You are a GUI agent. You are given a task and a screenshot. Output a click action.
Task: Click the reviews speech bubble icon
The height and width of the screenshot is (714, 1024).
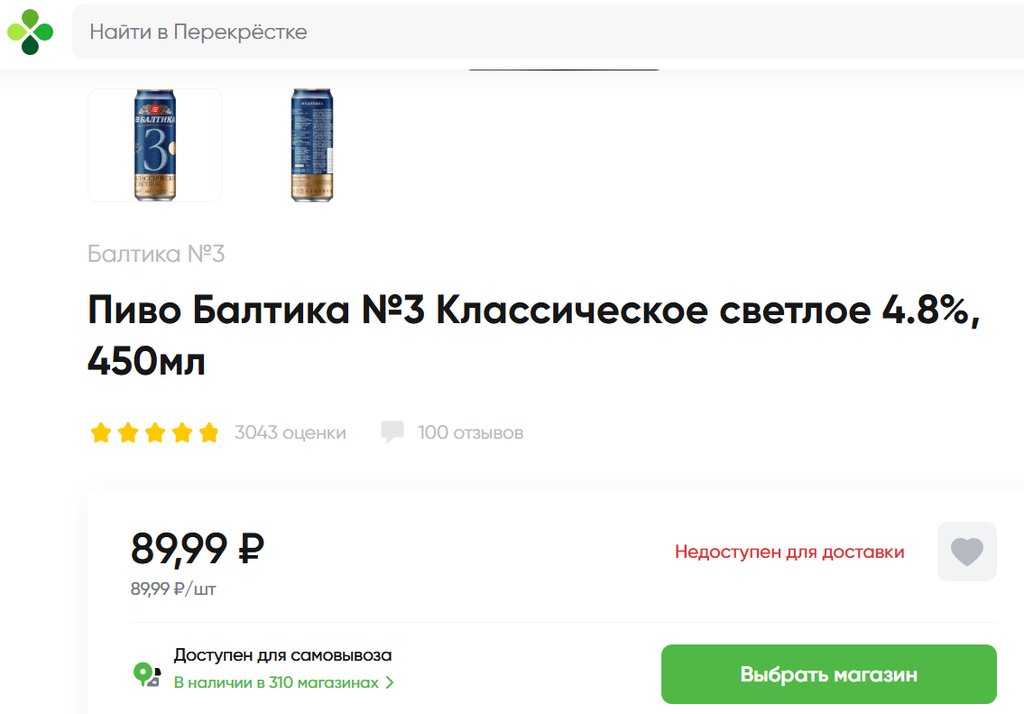tap(392, 432)
